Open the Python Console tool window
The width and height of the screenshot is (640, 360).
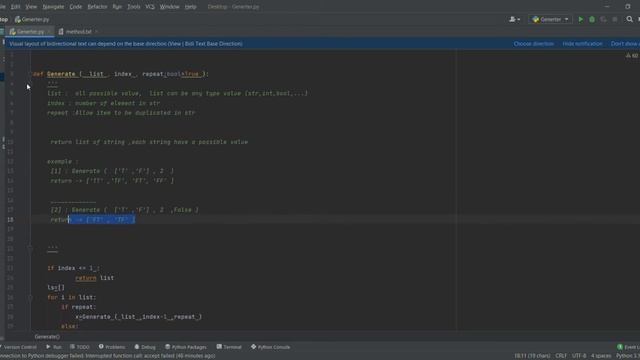(270, 347)
